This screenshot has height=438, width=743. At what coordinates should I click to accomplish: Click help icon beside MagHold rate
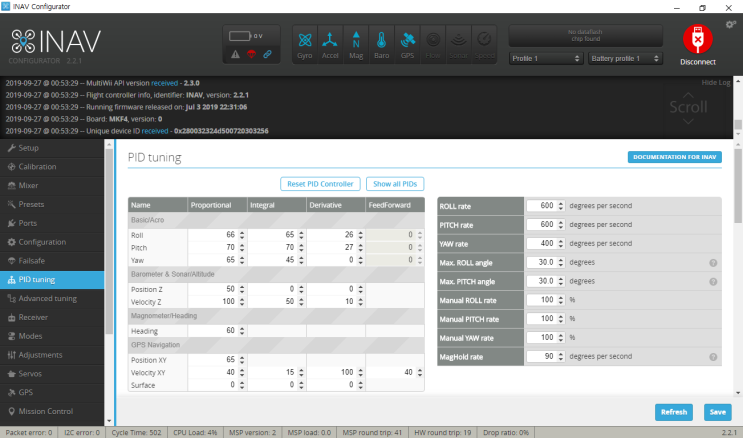(x=714, y=357)
